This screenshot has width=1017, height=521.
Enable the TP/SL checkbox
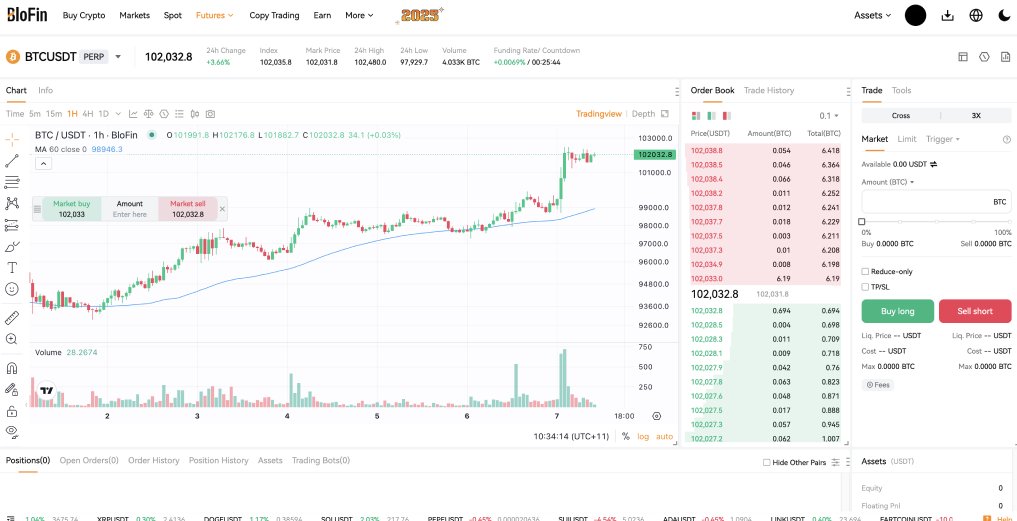865,287
